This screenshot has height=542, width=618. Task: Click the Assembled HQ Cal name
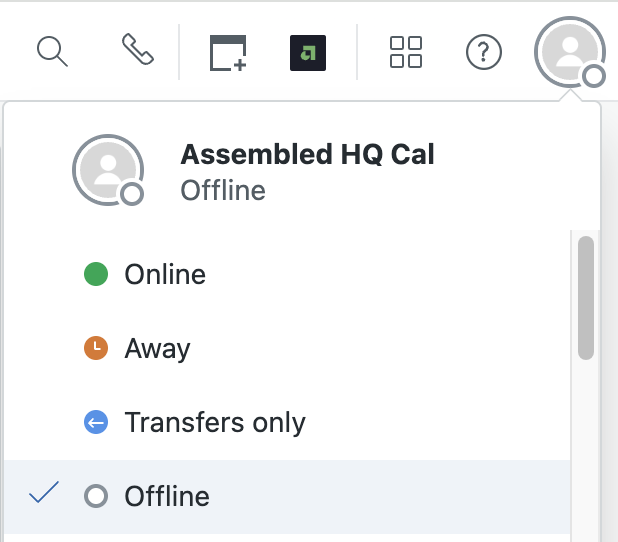tap(307, 154)
